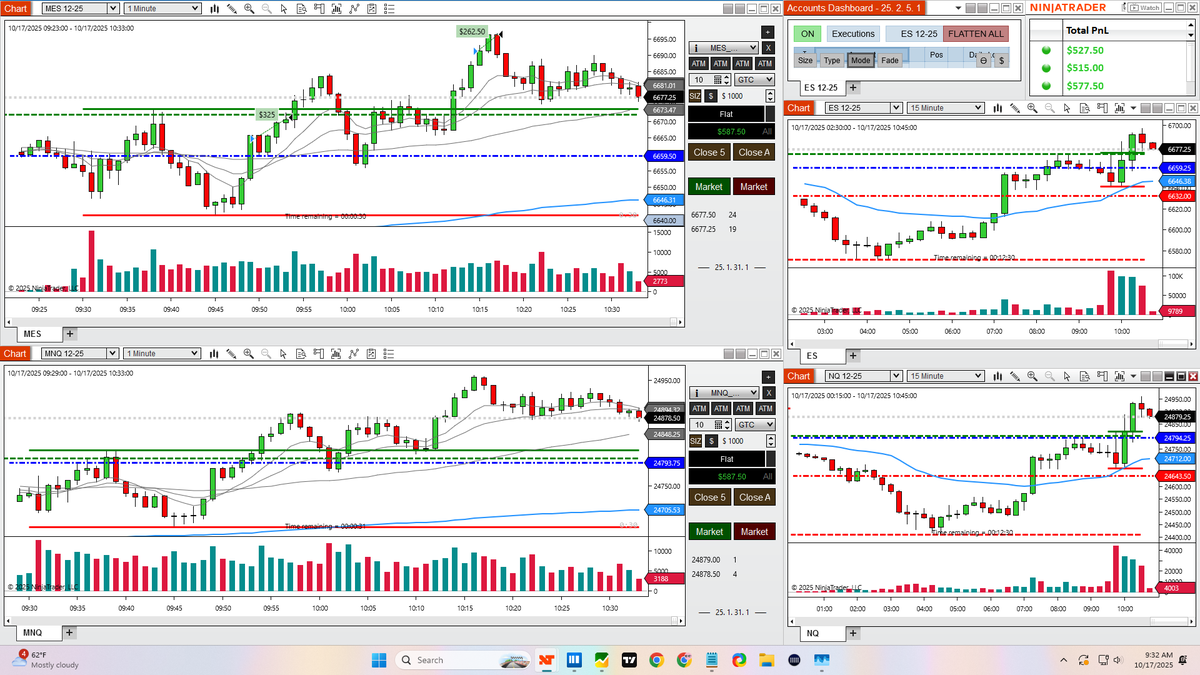Screen dimensions: 1200x675
Task: Click zoom in magnifier on MES chart toolbar
Action: coord(249,8)
